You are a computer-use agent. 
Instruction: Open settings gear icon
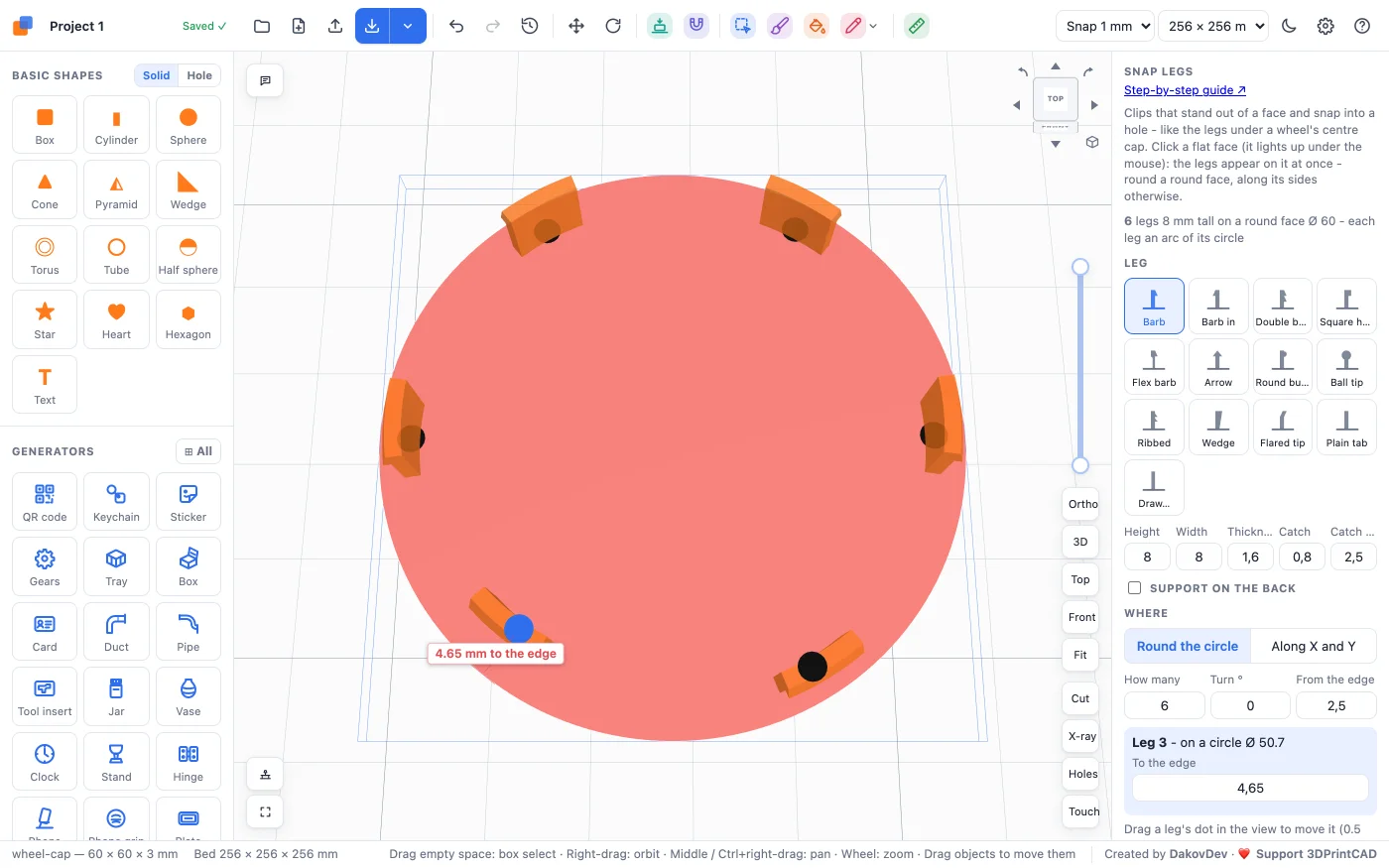pyautogui.click(x=1326, y=26)
